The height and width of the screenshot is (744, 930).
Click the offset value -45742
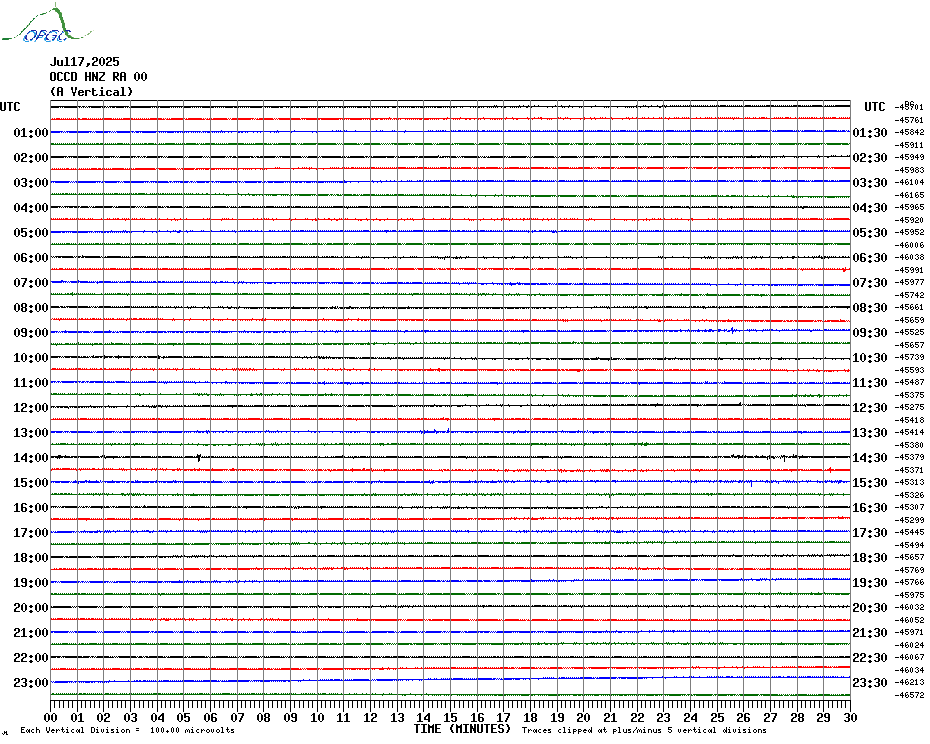point(909,295)
